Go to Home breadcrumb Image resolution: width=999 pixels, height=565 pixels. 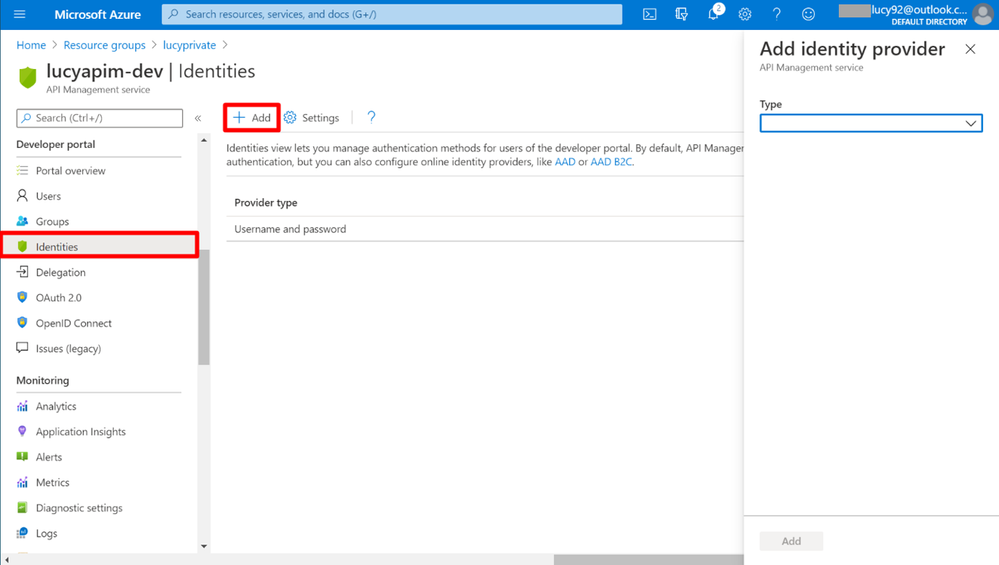[31, 45]
